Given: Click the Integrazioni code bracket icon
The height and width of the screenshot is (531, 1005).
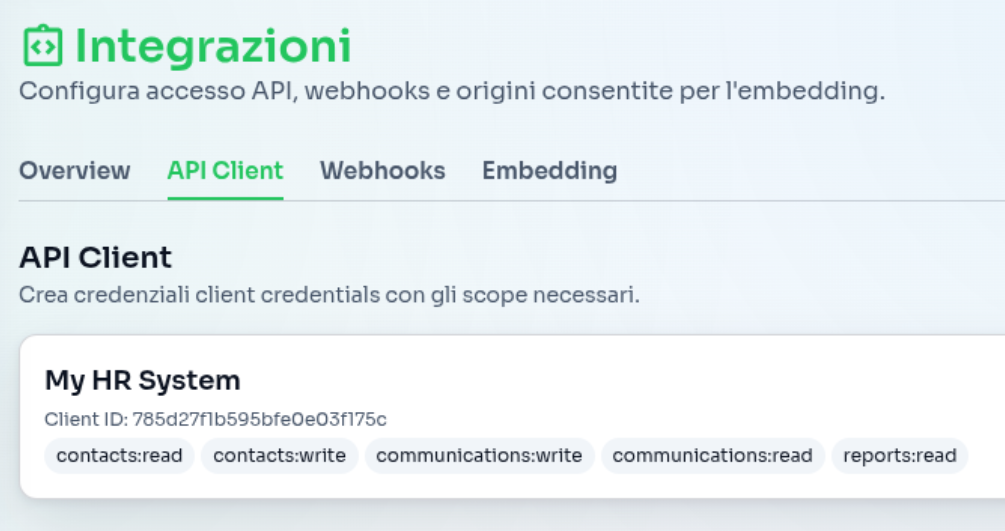Looking at the screenshot, I should pos(41,46).
